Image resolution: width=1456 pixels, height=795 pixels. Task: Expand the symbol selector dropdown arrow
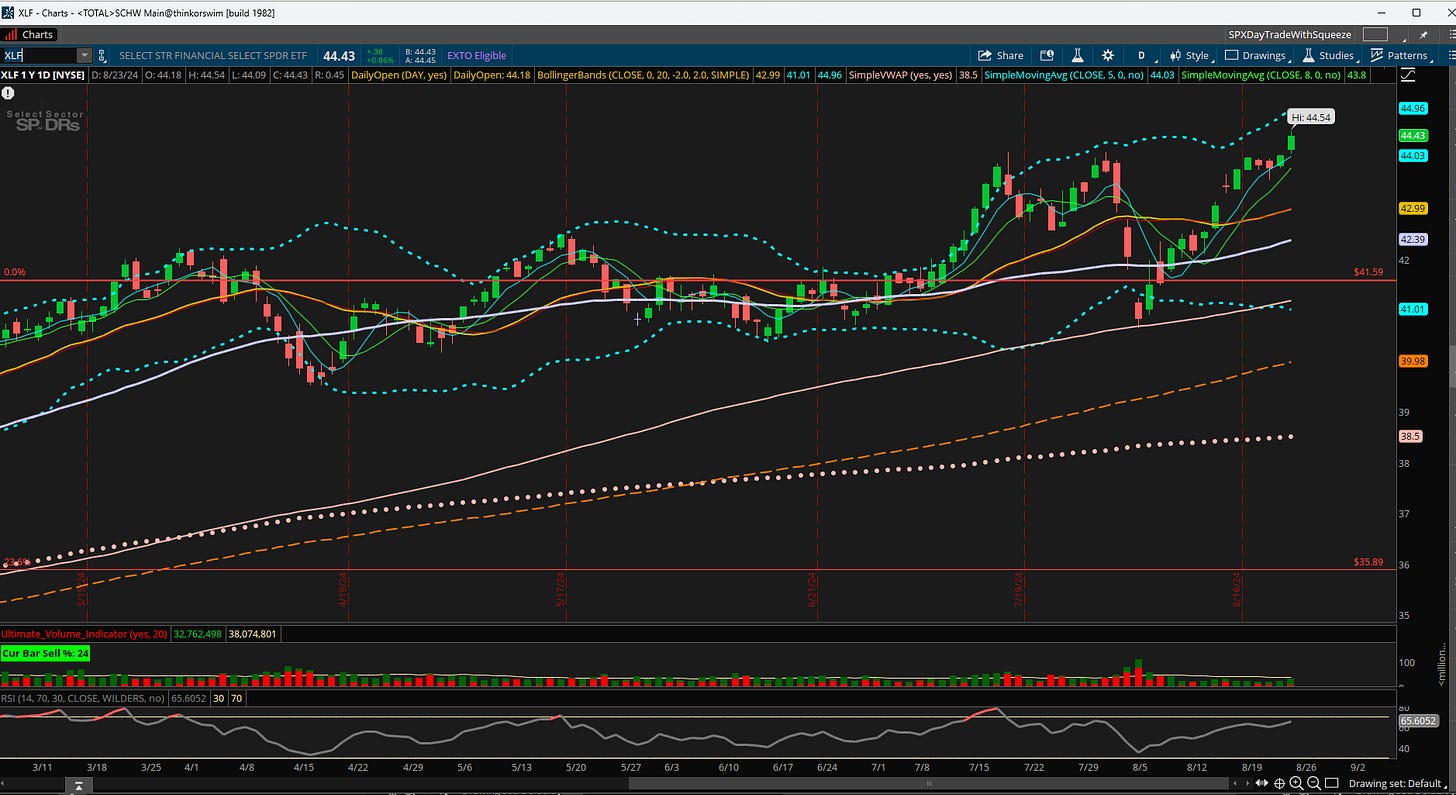click(x=84, y=56)
